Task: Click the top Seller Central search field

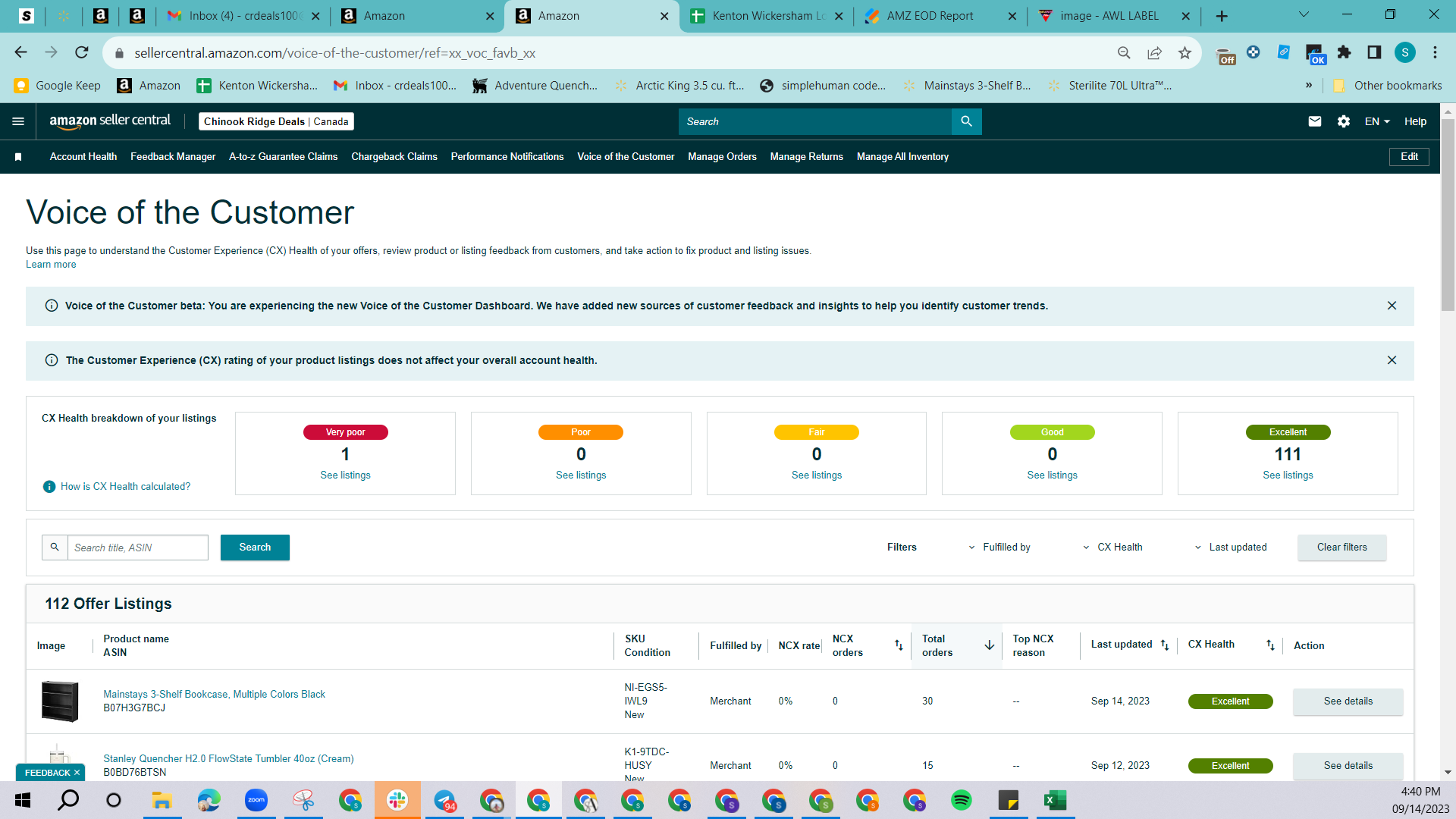Action: [814, 121]
